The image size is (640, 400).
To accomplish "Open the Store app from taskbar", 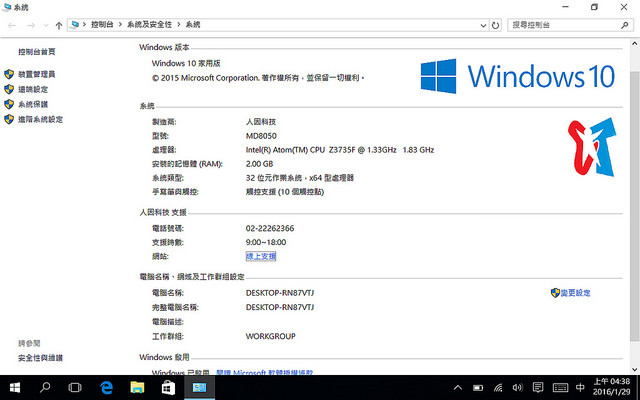I will click(168, 387).
